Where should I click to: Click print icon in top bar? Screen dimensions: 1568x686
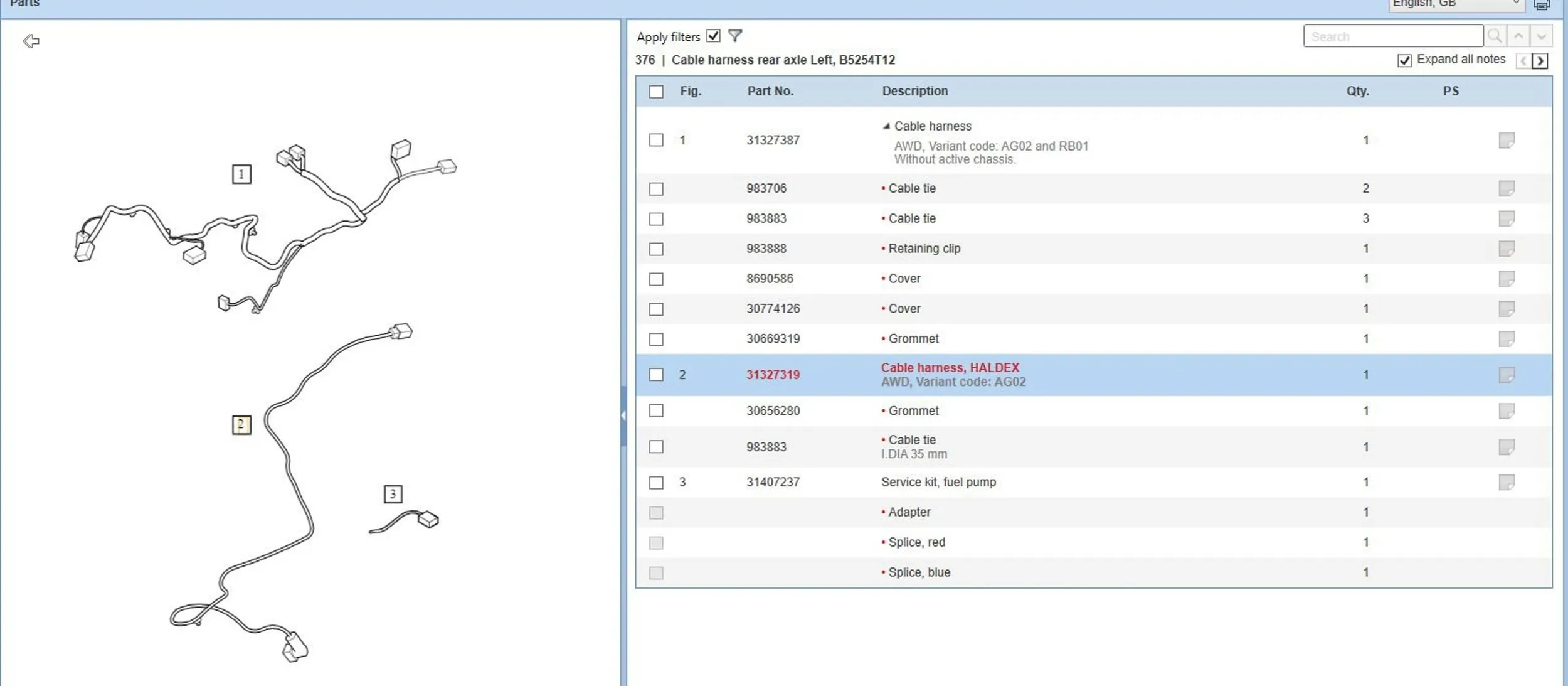pos(1542,5)
